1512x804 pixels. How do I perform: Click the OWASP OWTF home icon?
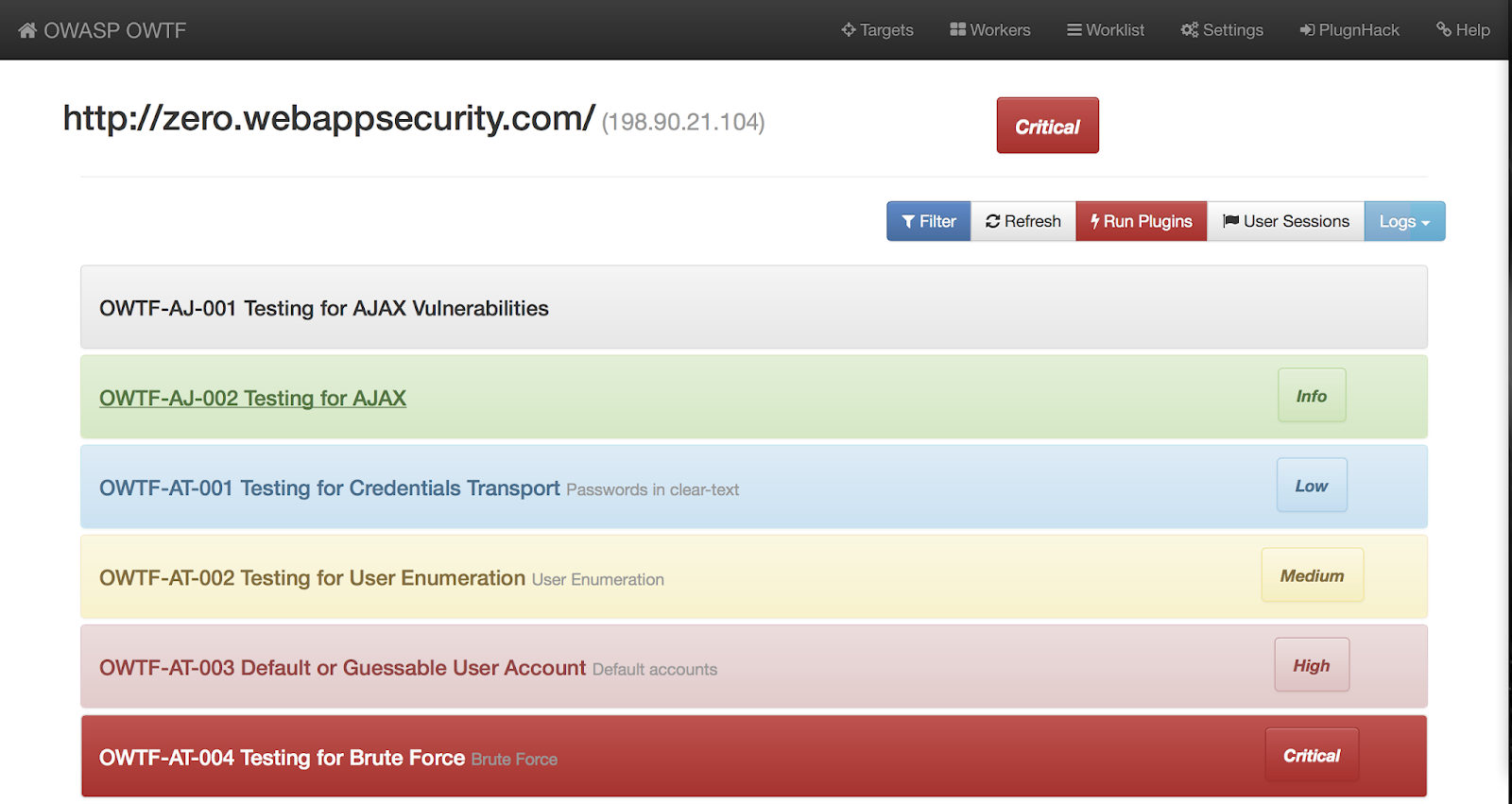(x=27, y=30)
